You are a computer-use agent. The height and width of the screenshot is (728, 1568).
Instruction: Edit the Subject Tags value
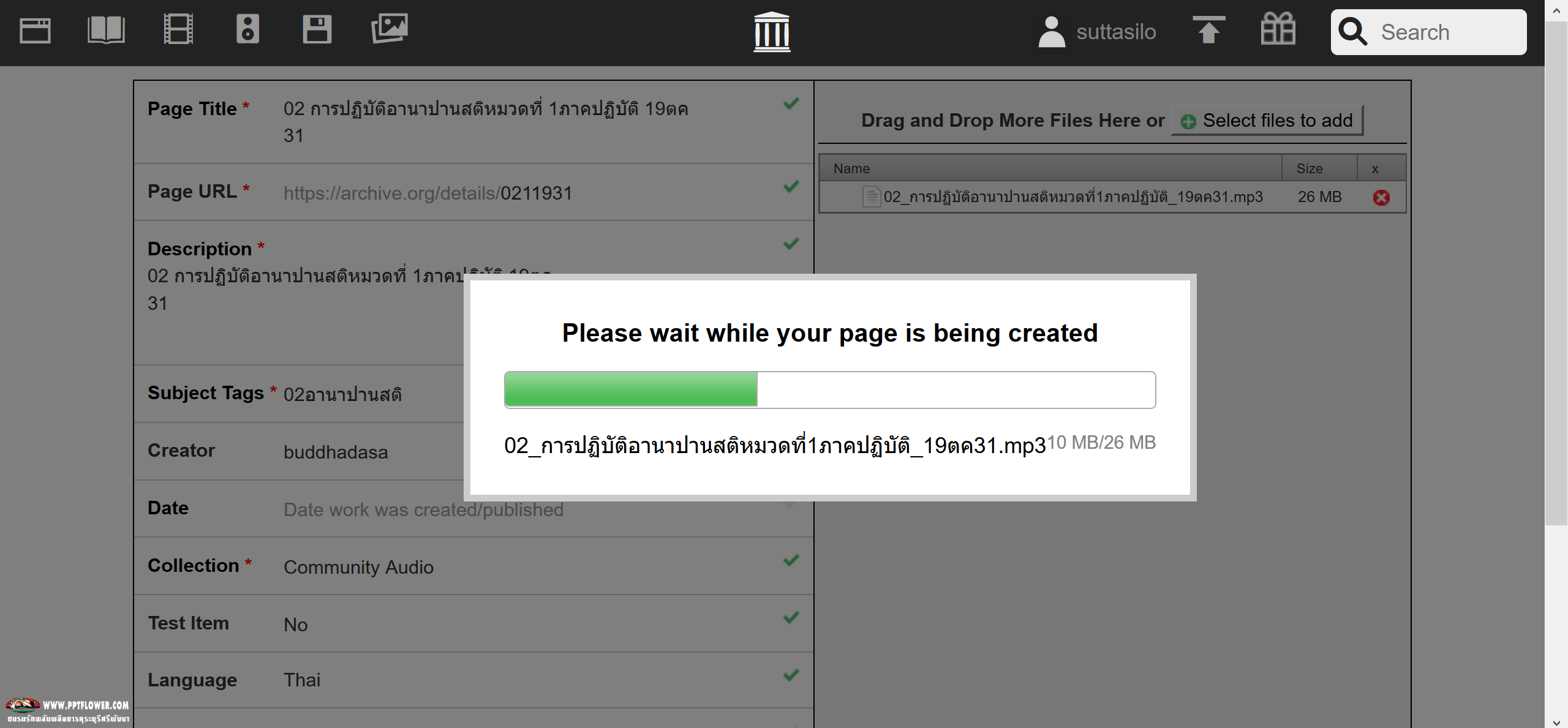(x=342, y=394)
